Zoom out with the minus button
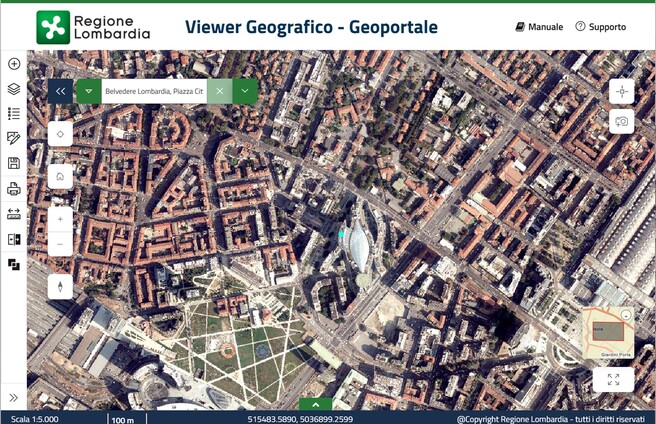Screen dimensions: 656x424 coord(60,244)
